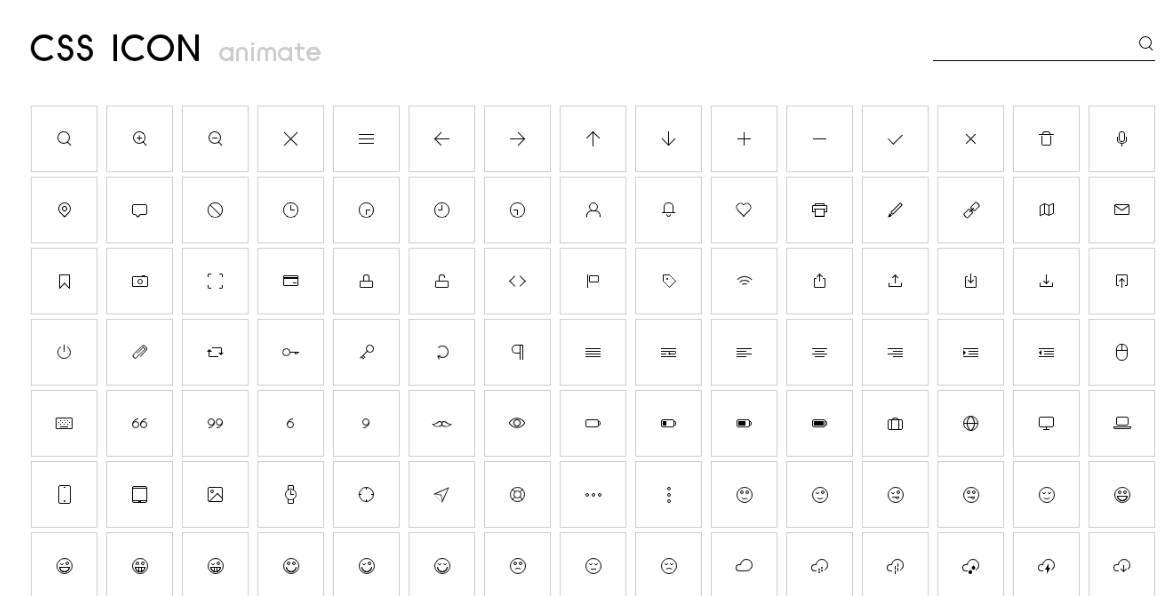Click the mustache icon
The width and height of the screenshot is (1171, 596).
[x=441, y=423]
